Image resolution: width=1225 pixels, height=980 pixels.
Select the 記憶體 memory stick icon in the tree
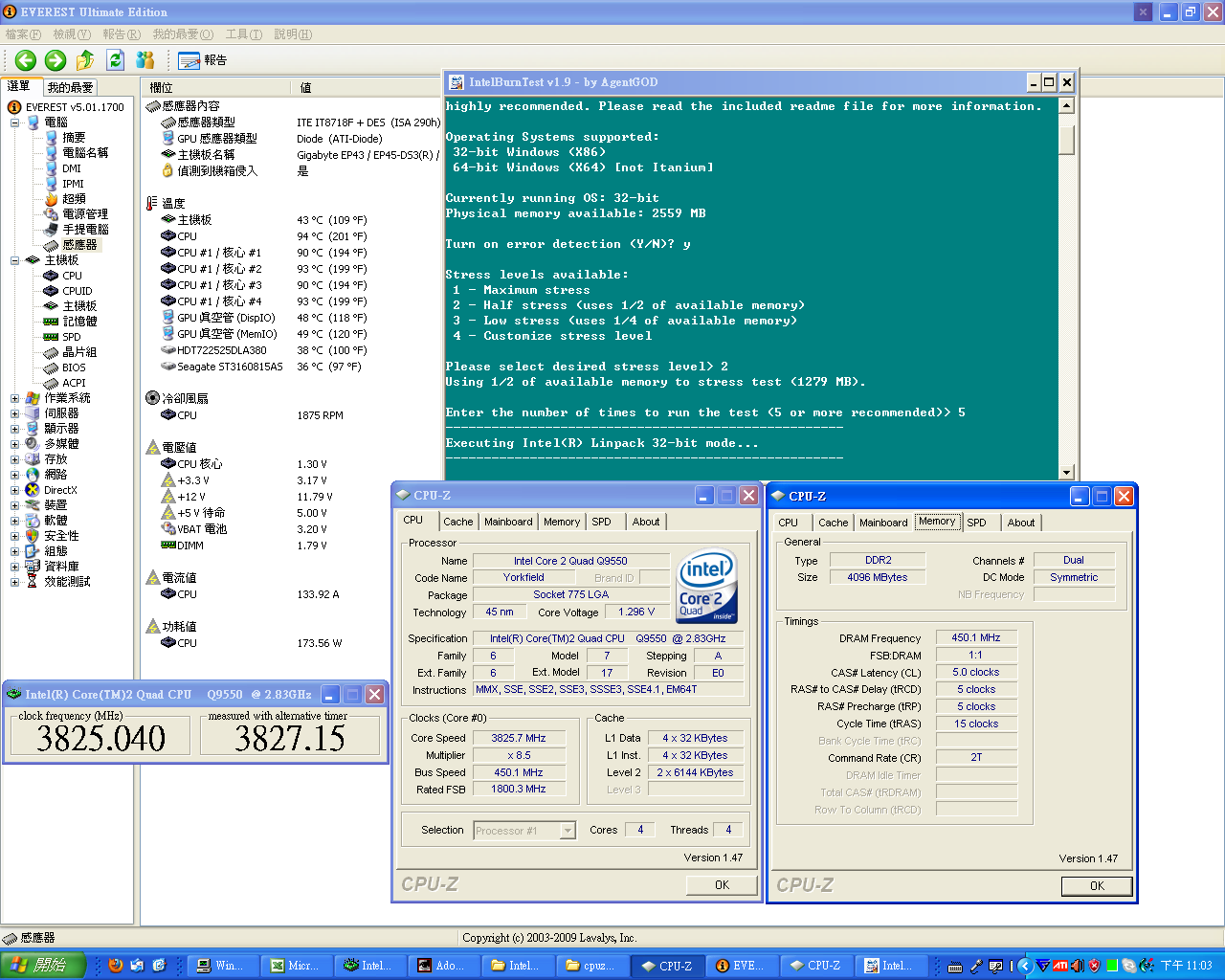(x=52, y=322)
